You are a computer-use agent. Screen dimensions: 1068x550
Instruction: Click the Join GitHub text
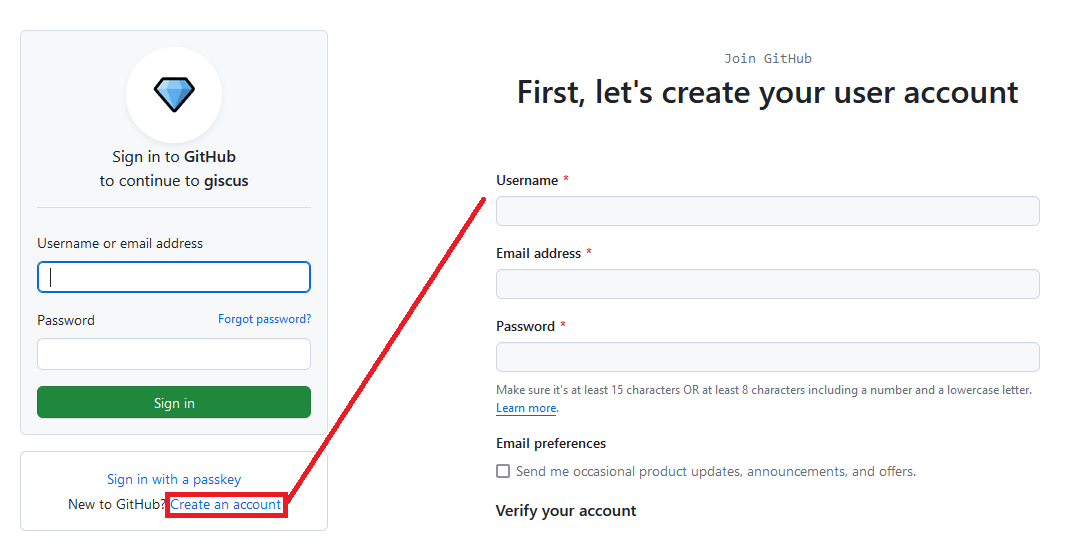[768, 59]
